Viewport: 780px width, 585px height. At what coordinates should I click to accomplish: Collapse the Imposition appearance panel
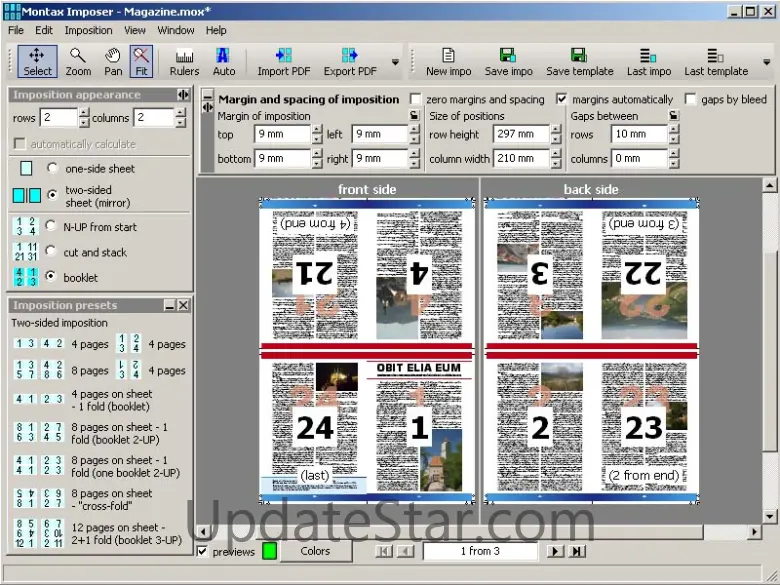183,95
